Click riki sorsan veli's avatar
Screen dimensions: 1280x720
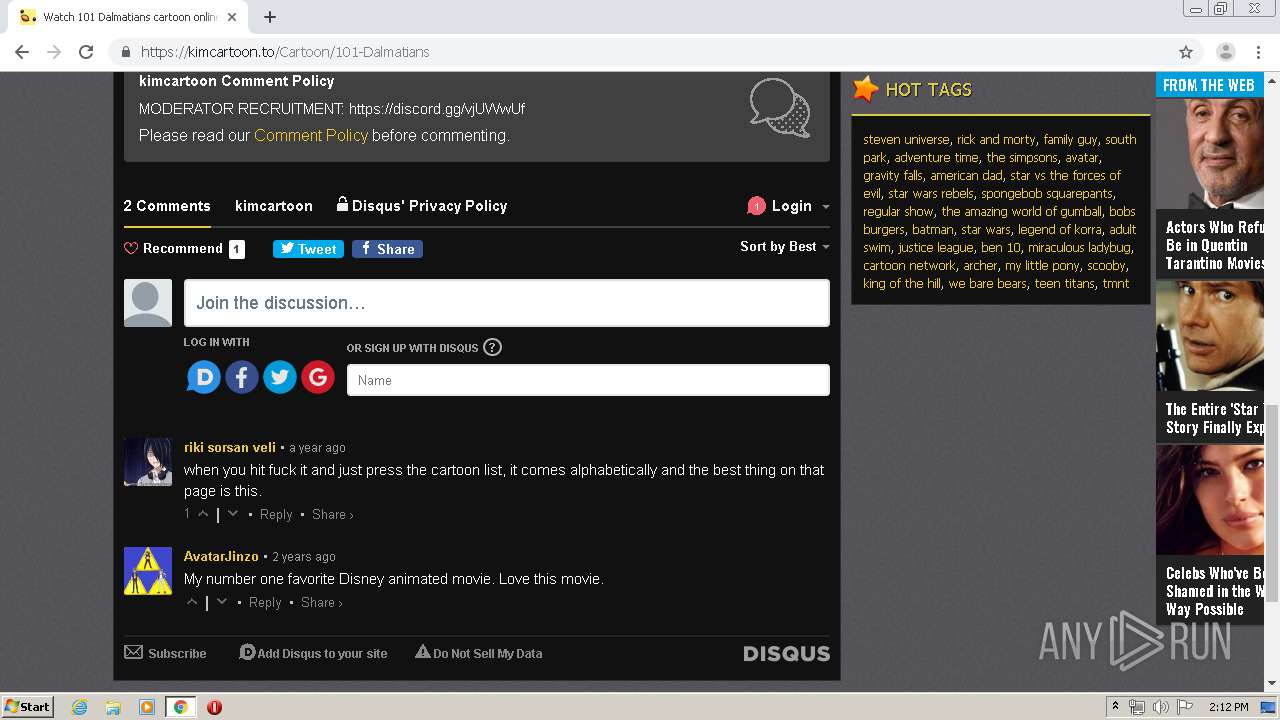pos(148,462)
